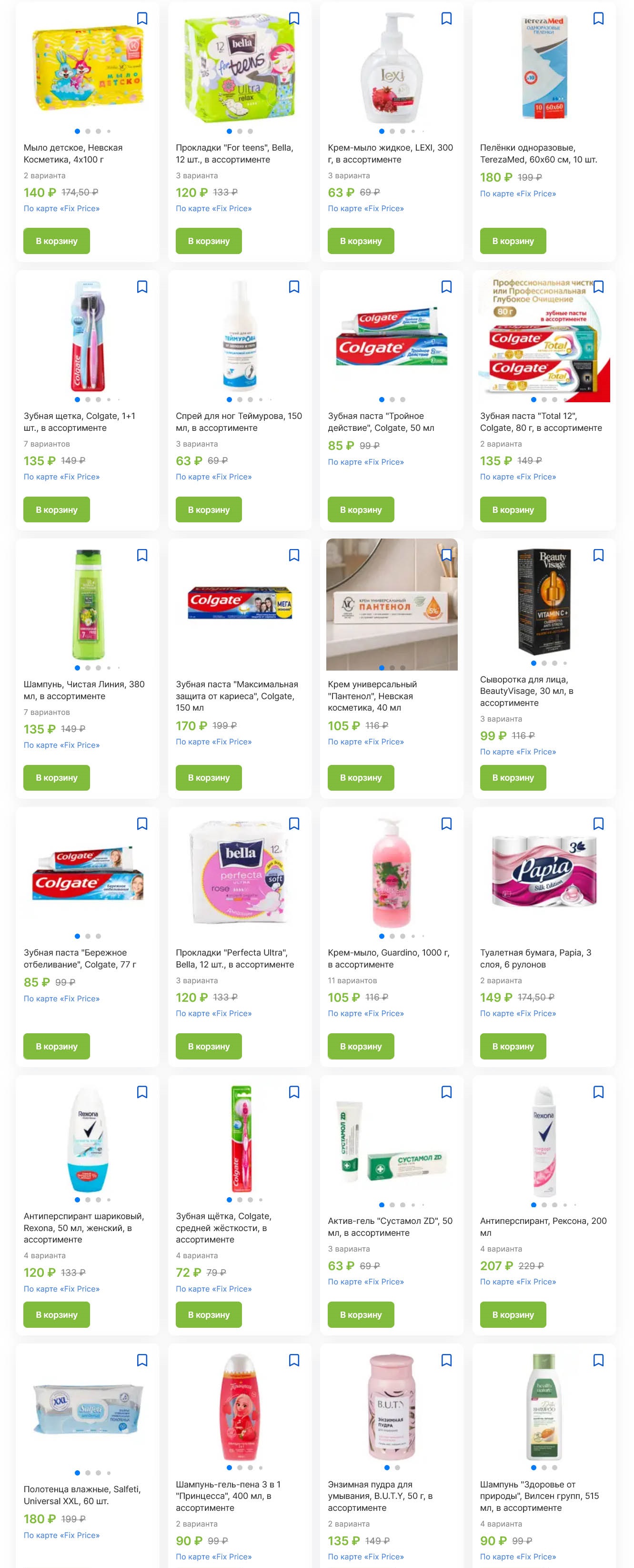Add Guardino cream soap to cart
Screen dimensions: 634x1568
point(361,1046)
